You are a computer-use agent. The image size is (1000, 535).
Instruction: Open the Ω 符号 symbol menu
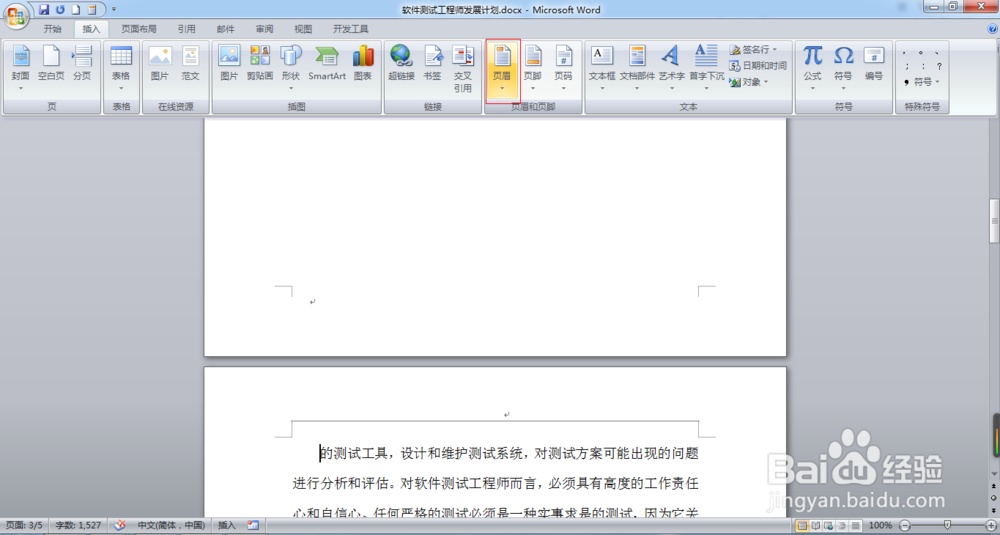tap(843, 68)
